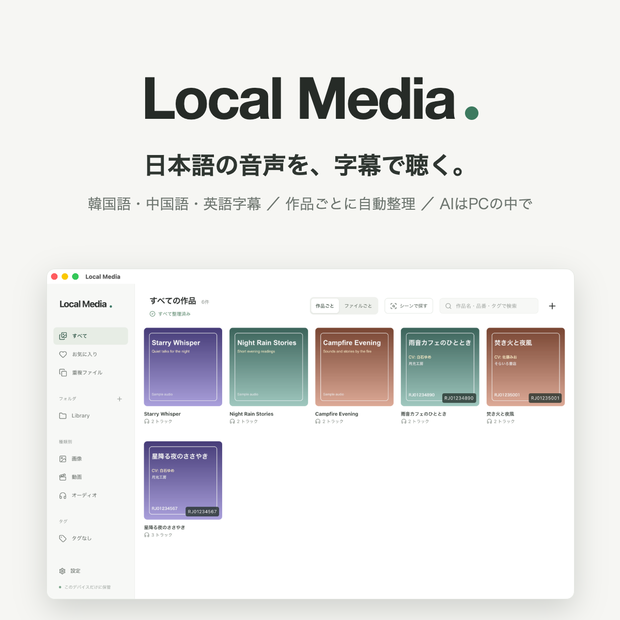Click the magnifier icon in search box
Viewport: 620px width, 620px height.
coord(448,306)
